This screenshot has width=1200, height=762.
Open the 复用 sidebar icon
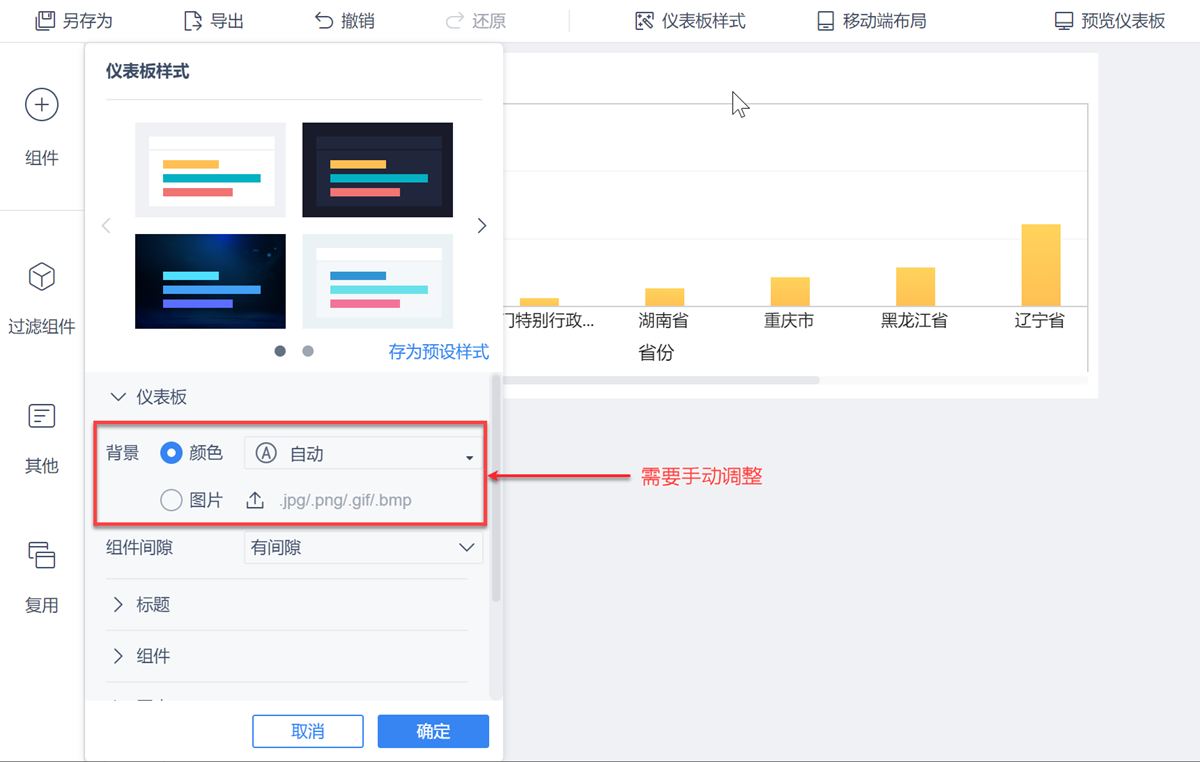42,554
